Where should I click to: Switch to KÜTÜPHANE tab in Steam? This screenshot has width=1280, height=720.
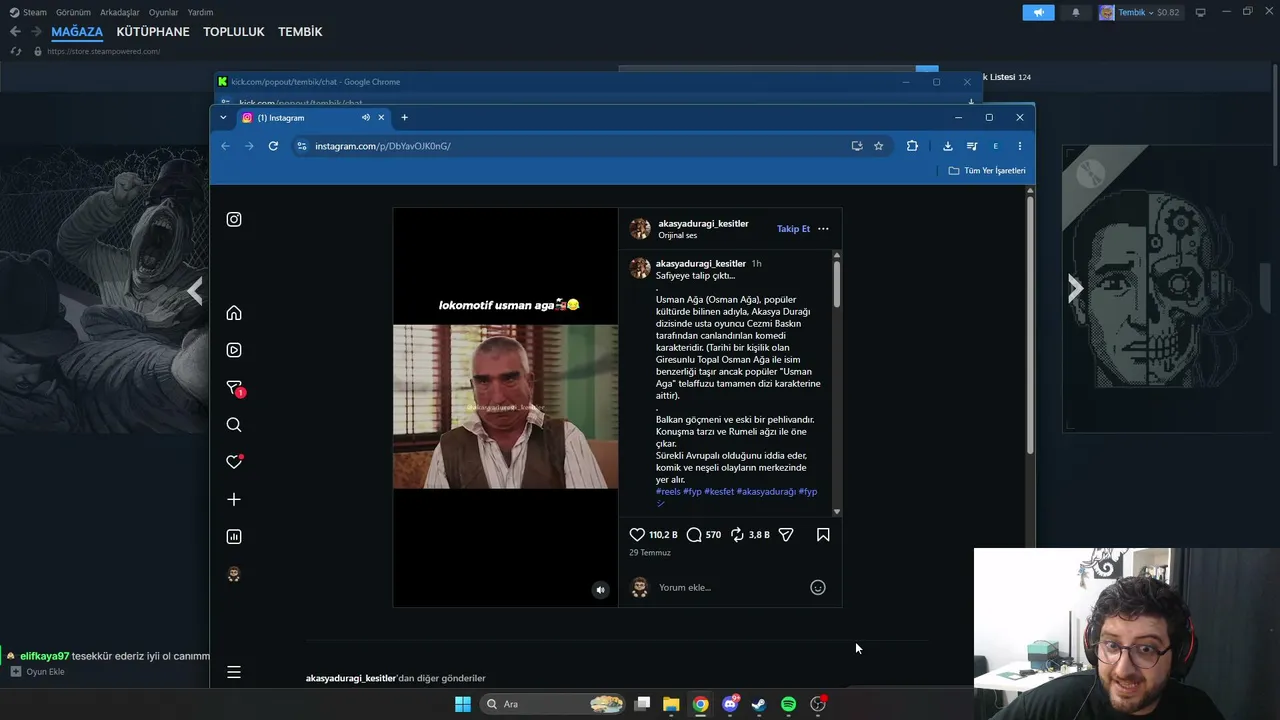point(153,32)
